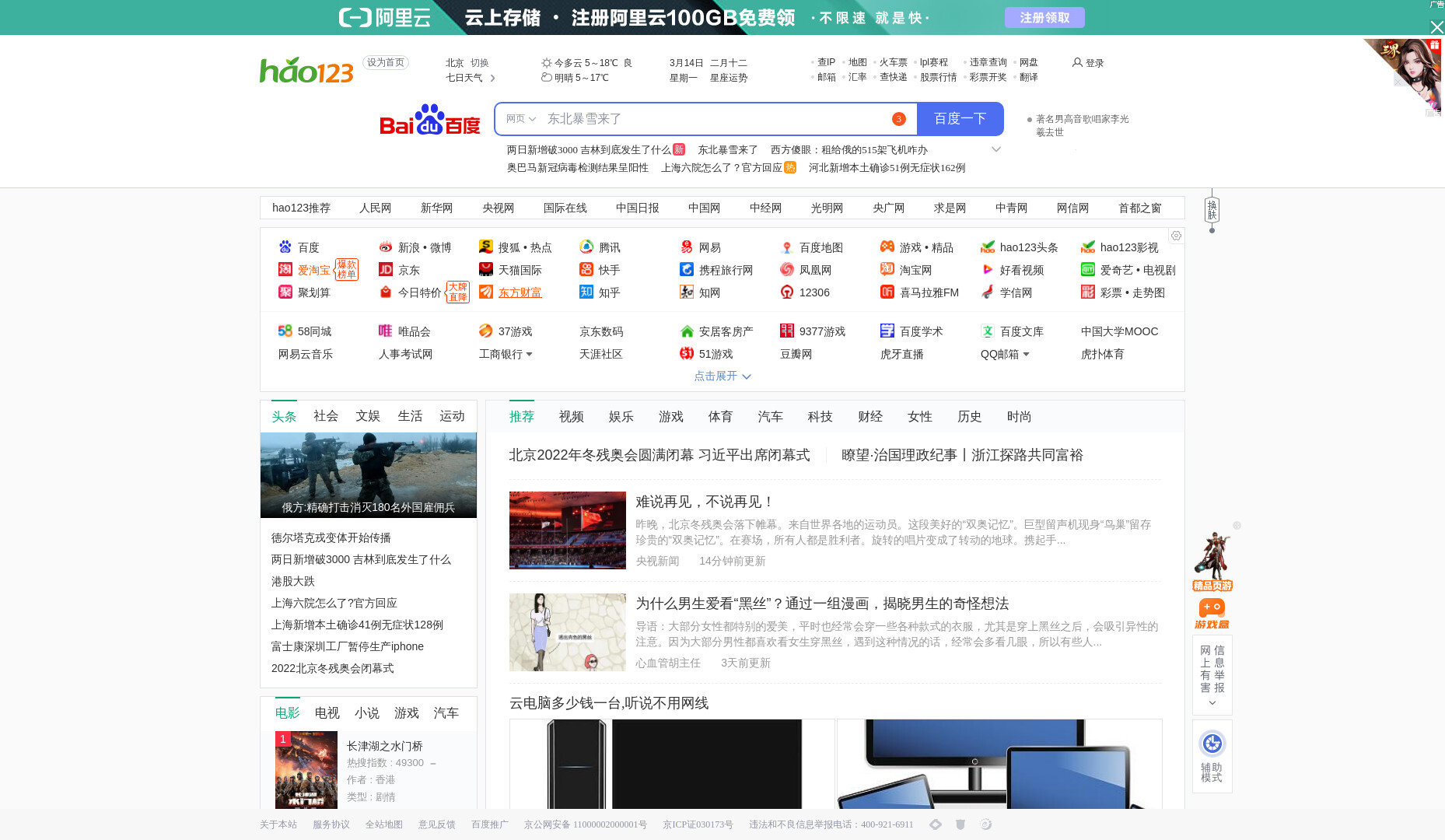Click 点击展开 to expand sites

point(722,376)
